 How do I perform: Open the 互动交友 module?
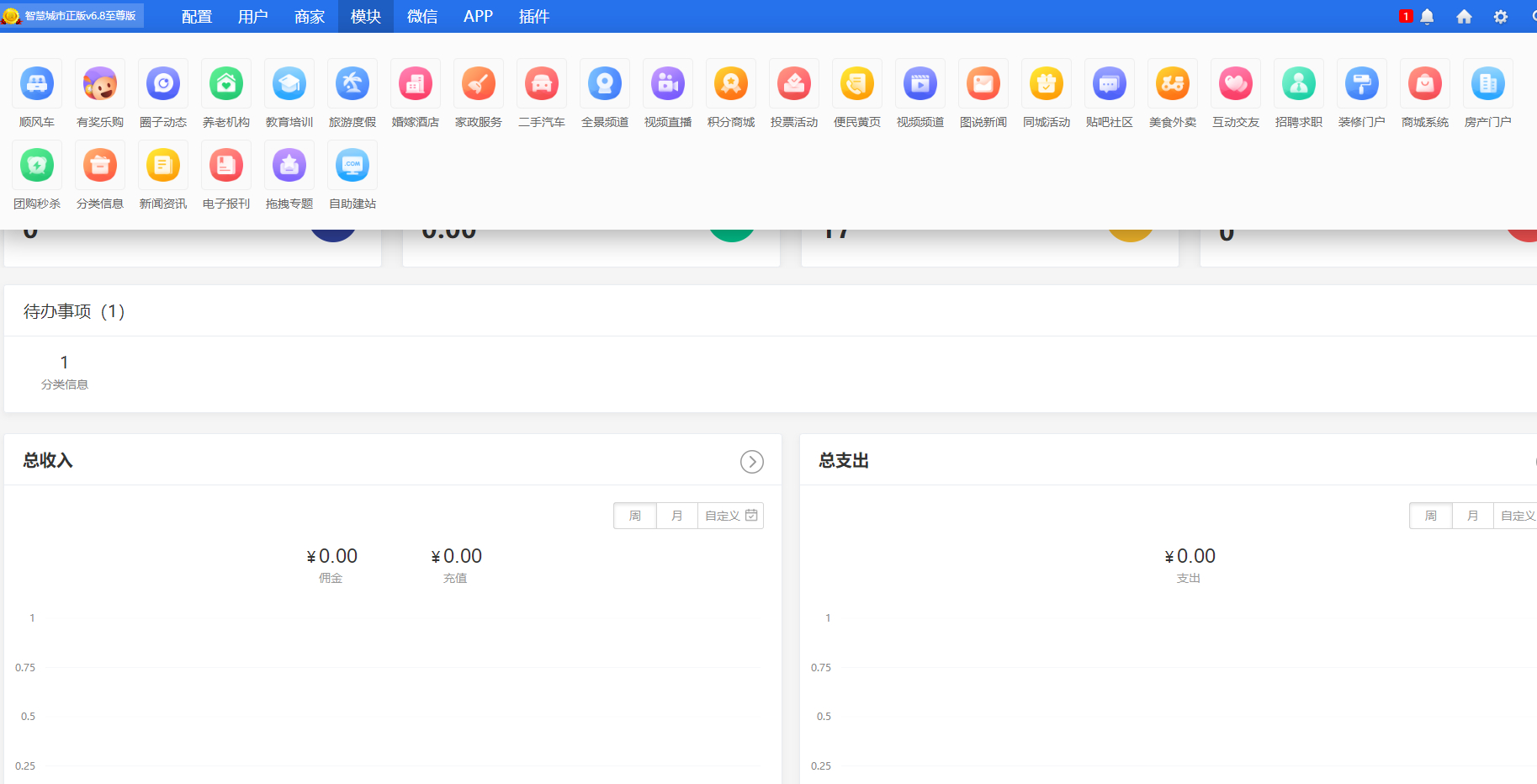(1236, 94)
